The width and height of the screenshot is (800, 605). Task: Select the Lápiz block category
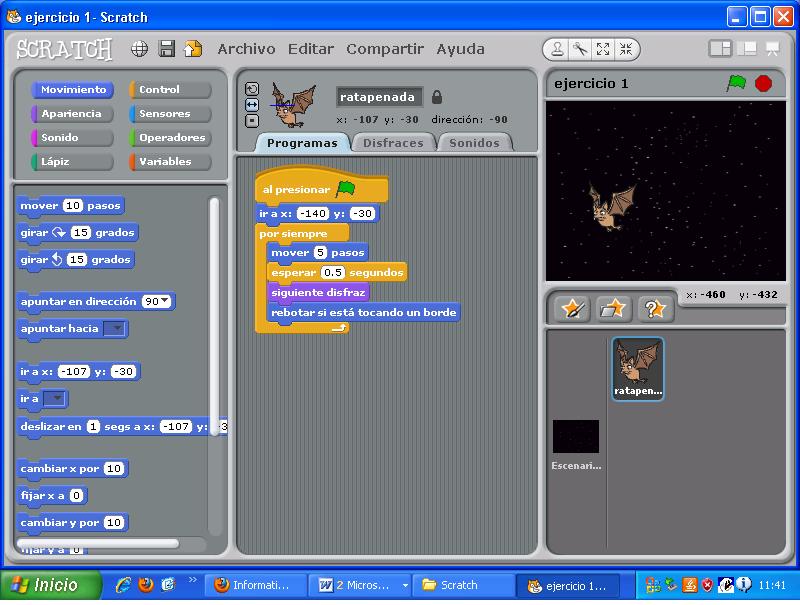pos(73,161)
